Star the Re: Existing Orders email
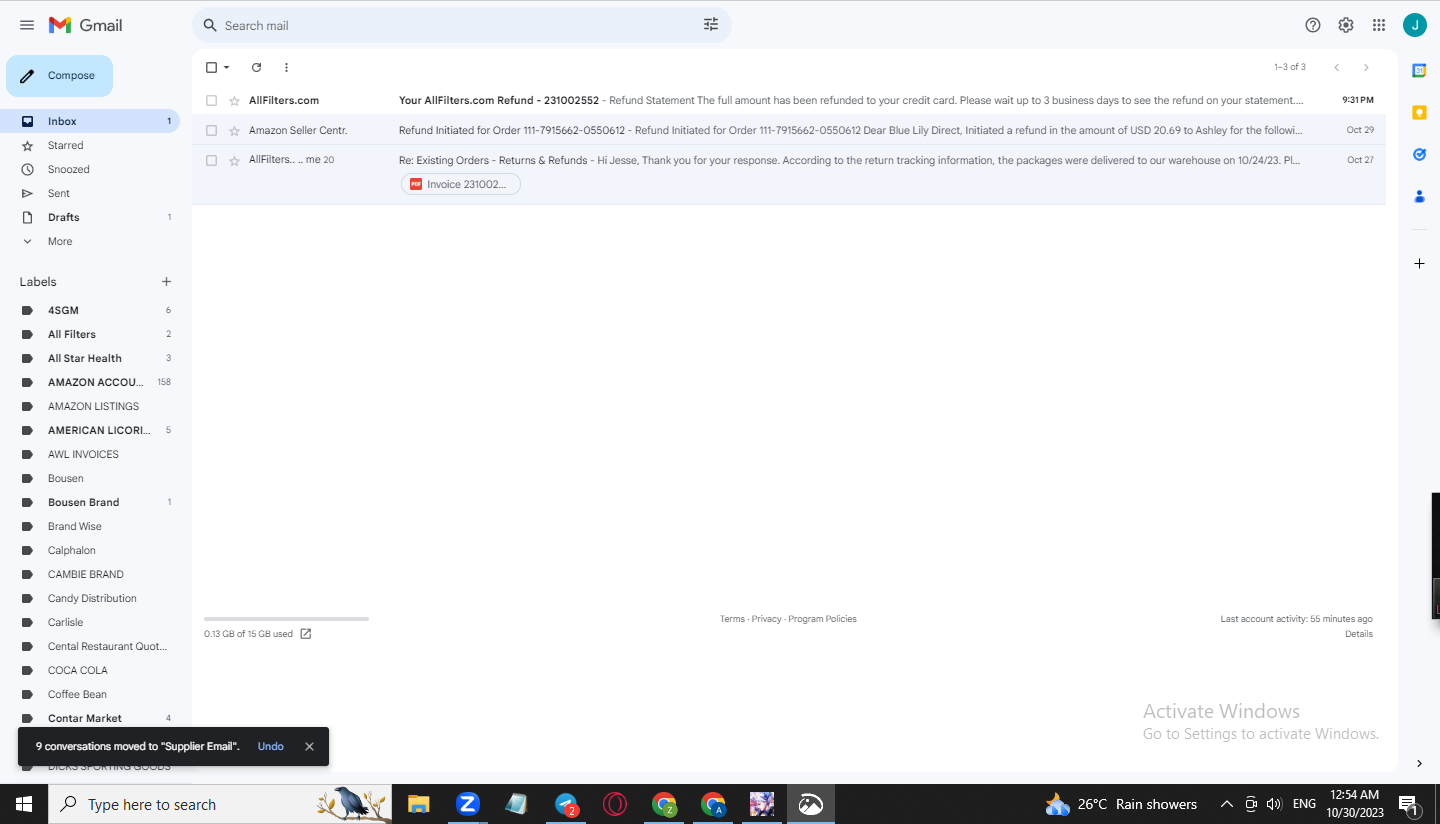This screenshot has height=824, width=1440. [x=235, y=161]
